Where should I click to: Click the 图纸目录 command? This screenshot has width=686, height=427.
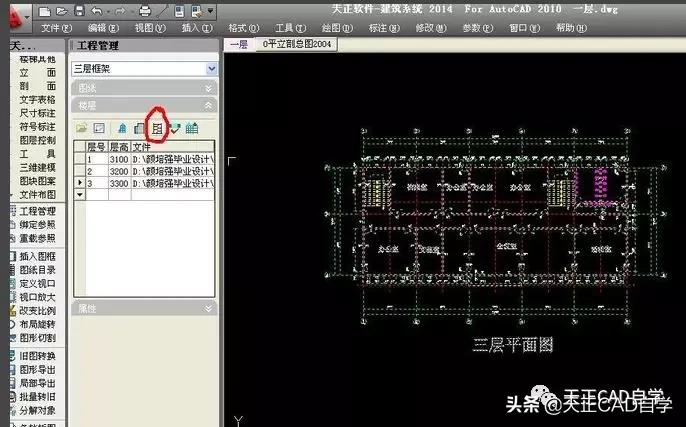tap(38, 270)
